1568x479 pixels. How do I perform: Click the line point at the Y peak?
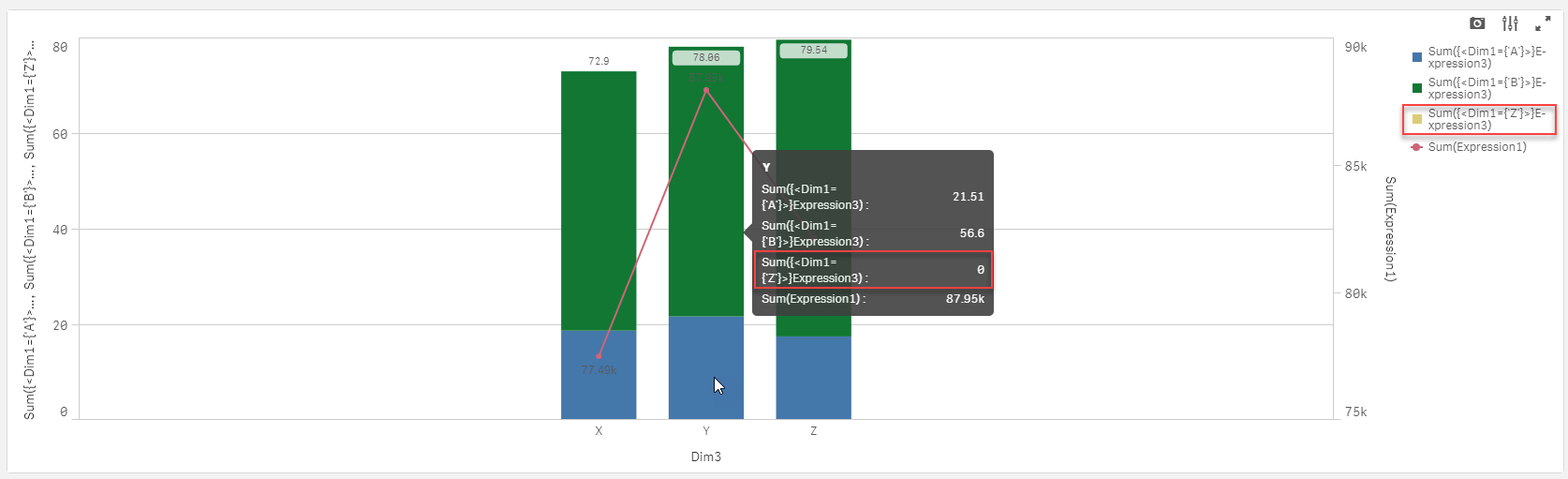pos(706,90)
